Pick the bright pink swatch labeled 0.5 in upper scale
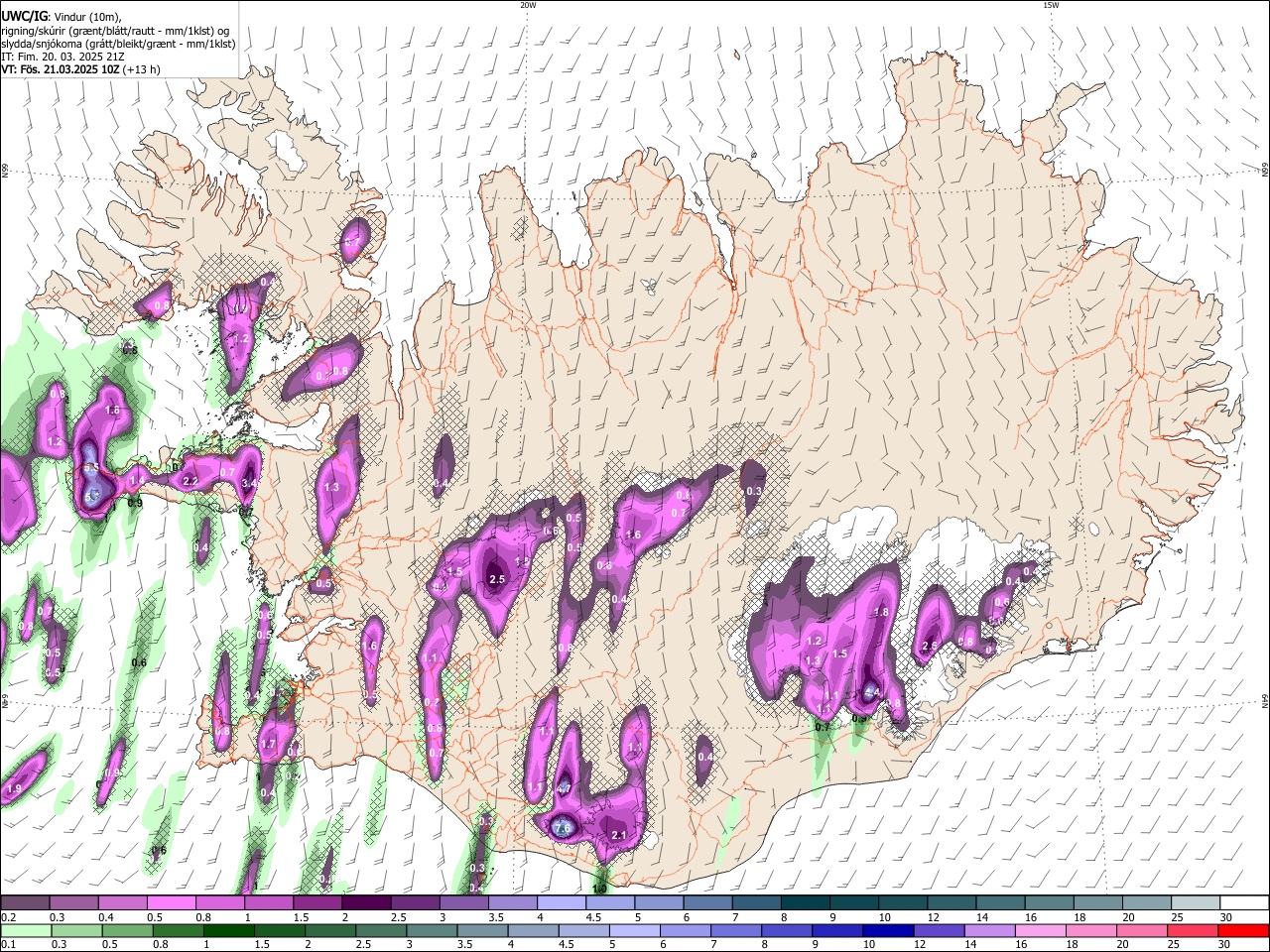The width and height of the screenshot is (1270, 952). (171, 903)
